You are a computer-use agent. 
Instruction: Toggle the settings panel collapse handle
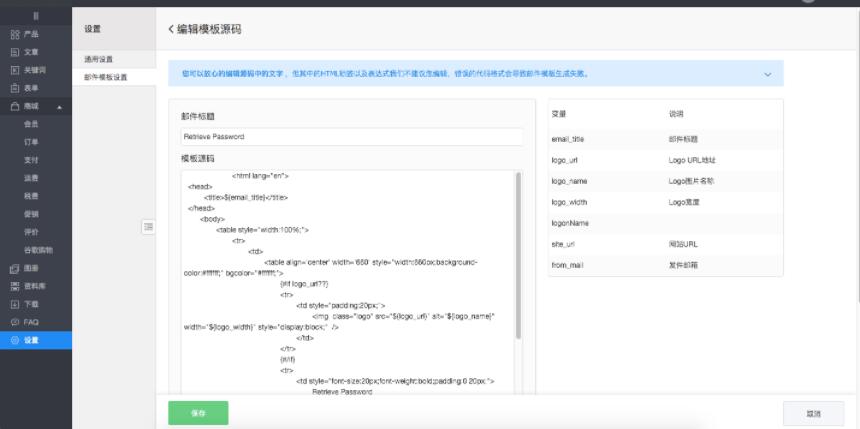148,227
